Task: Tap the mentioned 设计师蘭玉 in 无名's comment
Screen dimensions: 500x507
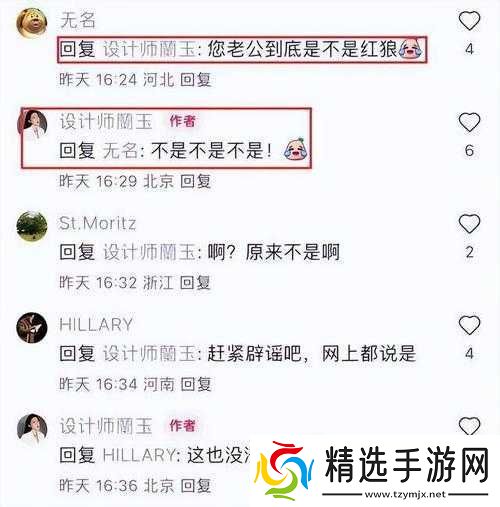Action: (149, 49)
